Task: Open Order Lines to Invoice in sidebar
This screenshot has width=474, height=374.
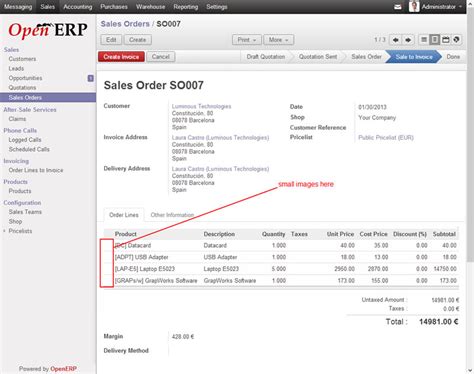Action: pyautogui.click(x=36, y=170)
